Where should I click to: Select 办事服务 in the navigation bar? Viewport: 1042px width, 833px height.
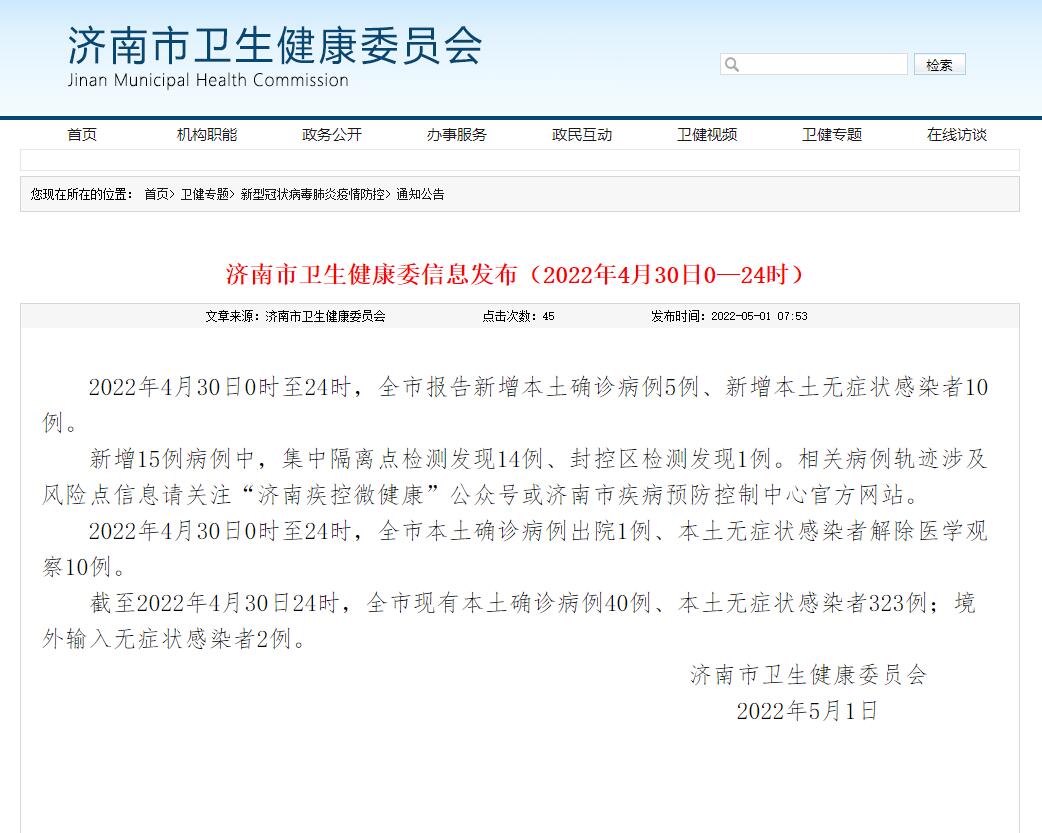pyautogui.click(x=457, y=135)
